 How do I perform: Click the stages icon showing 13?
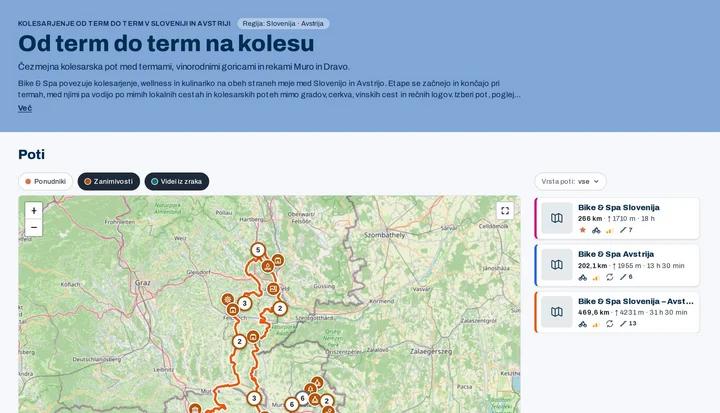(x=628, y=324)
